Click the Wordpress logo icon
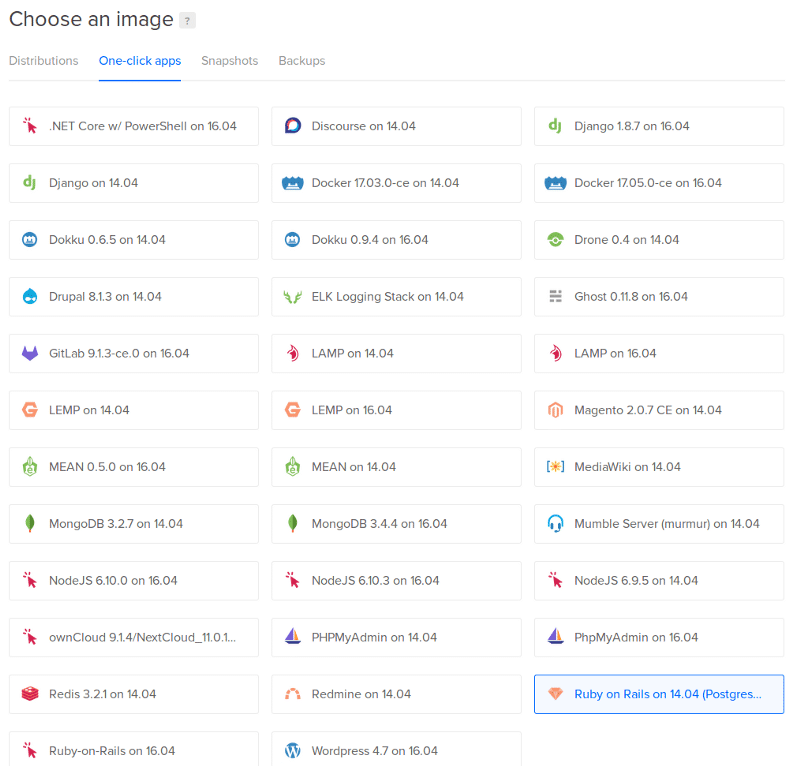This screenshot has width=800, height=766. click(x=293, y=751)
